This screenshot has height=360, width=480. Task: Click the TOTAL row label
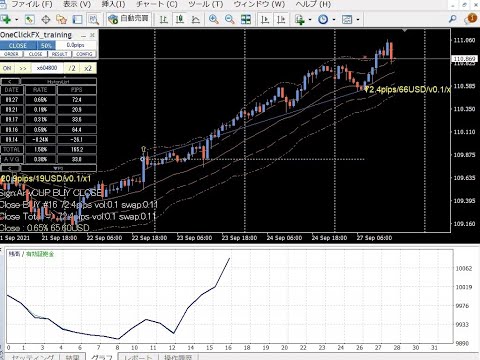[x=12, y=150]
